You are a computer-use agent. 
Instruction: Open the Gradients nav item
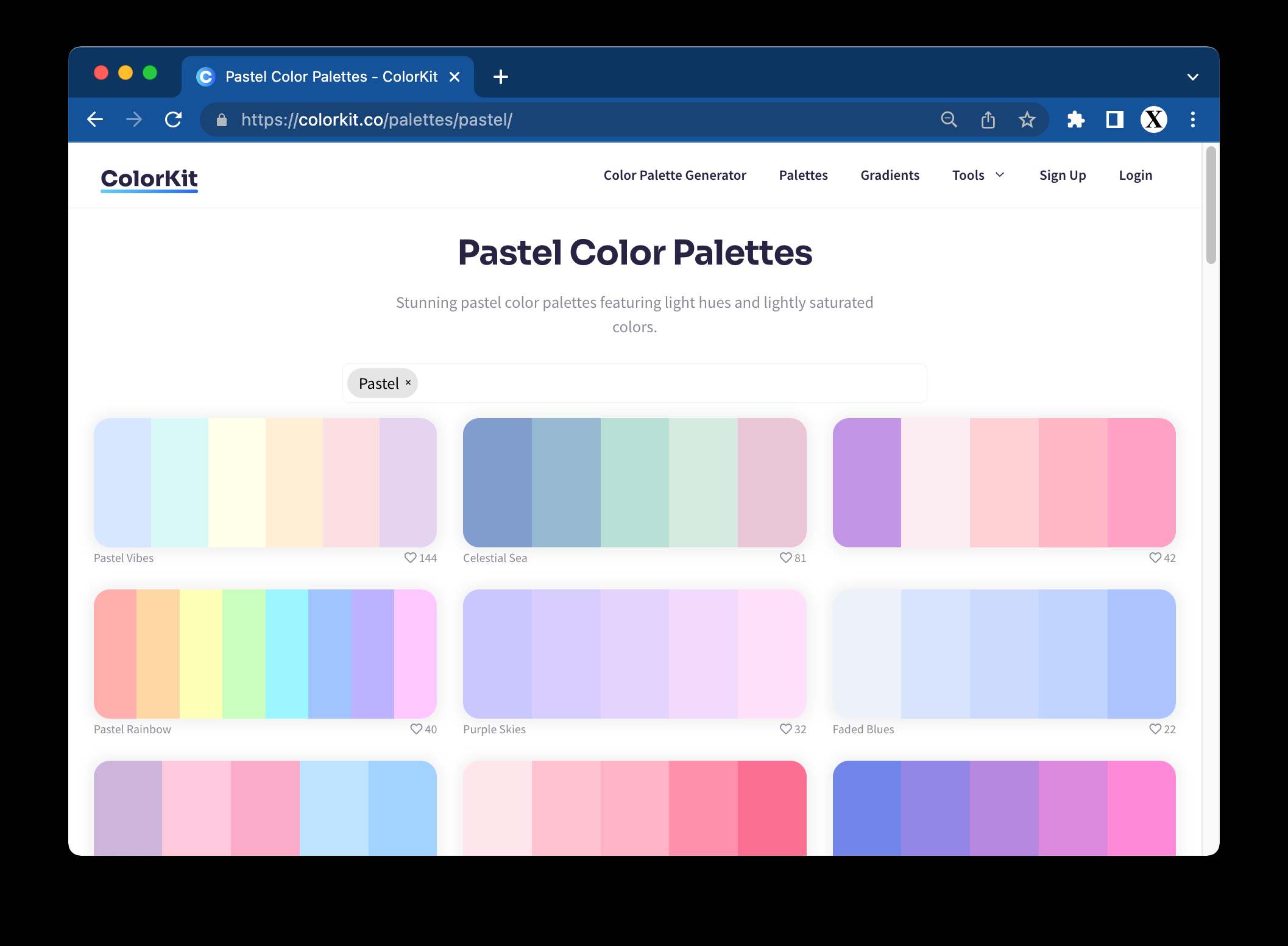(x=890, y=176)
